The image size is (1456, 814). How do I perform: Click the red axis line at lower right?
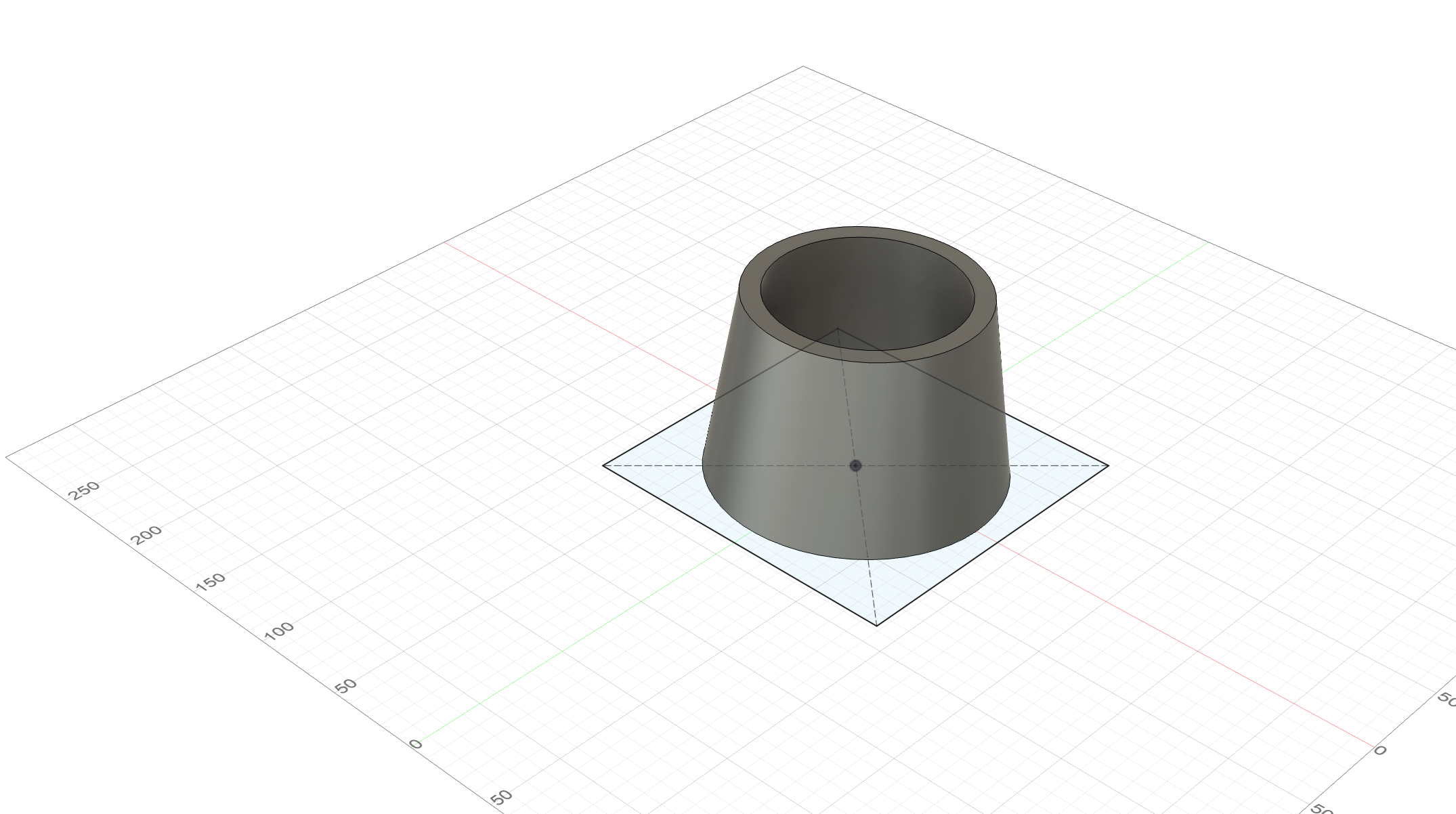1219,663
